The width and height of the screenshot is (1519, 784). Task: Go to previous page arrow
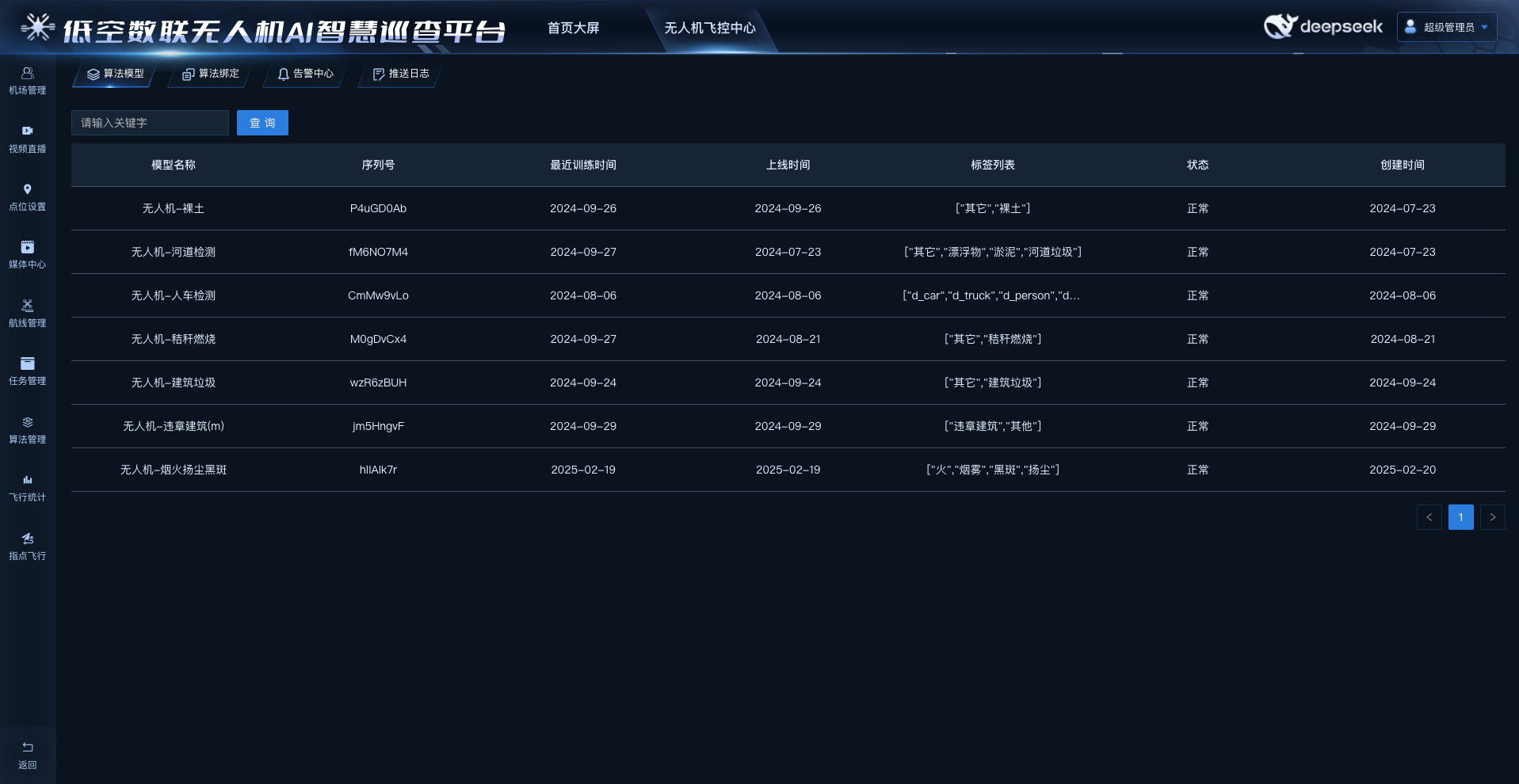pyautogui.click(x=1429, y=517)
